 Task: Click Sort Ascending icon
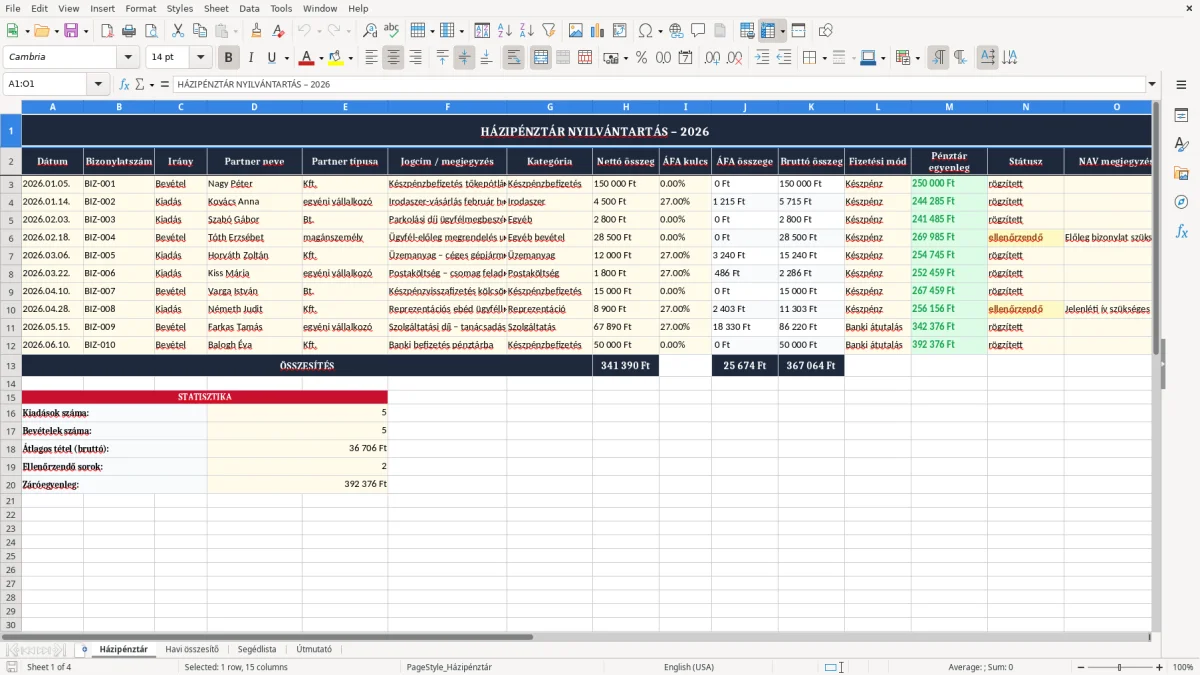coord(504,31)
